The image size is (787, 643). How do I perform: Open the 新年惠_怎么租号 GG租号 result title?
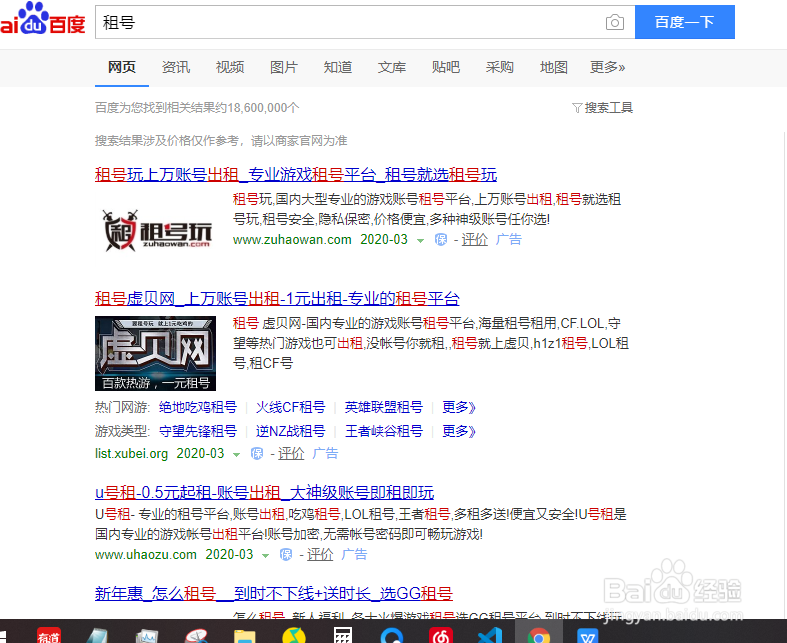coord(274,593)
